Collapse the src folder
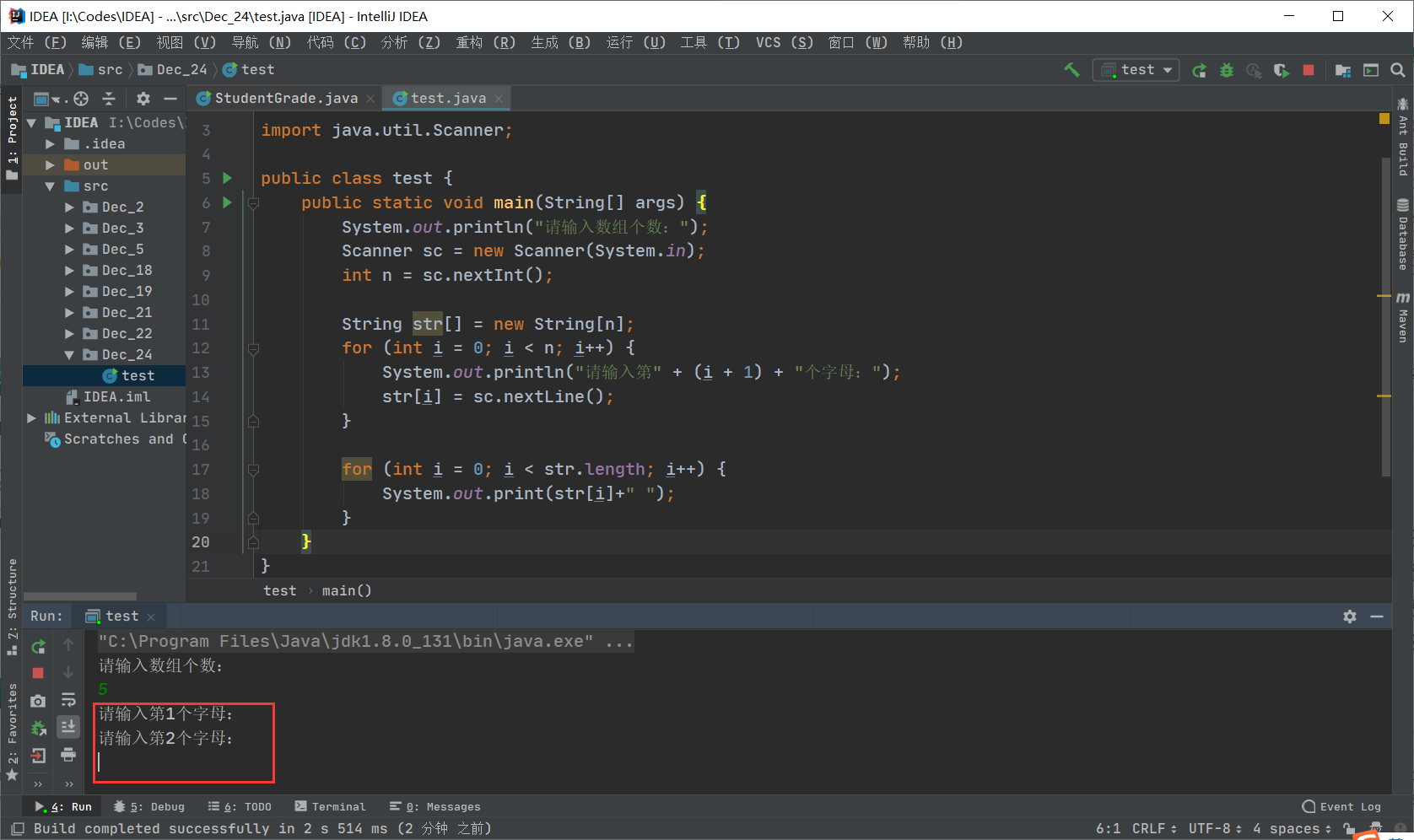This screenshot has width=1414, height=840. click(x=51, y=186)
